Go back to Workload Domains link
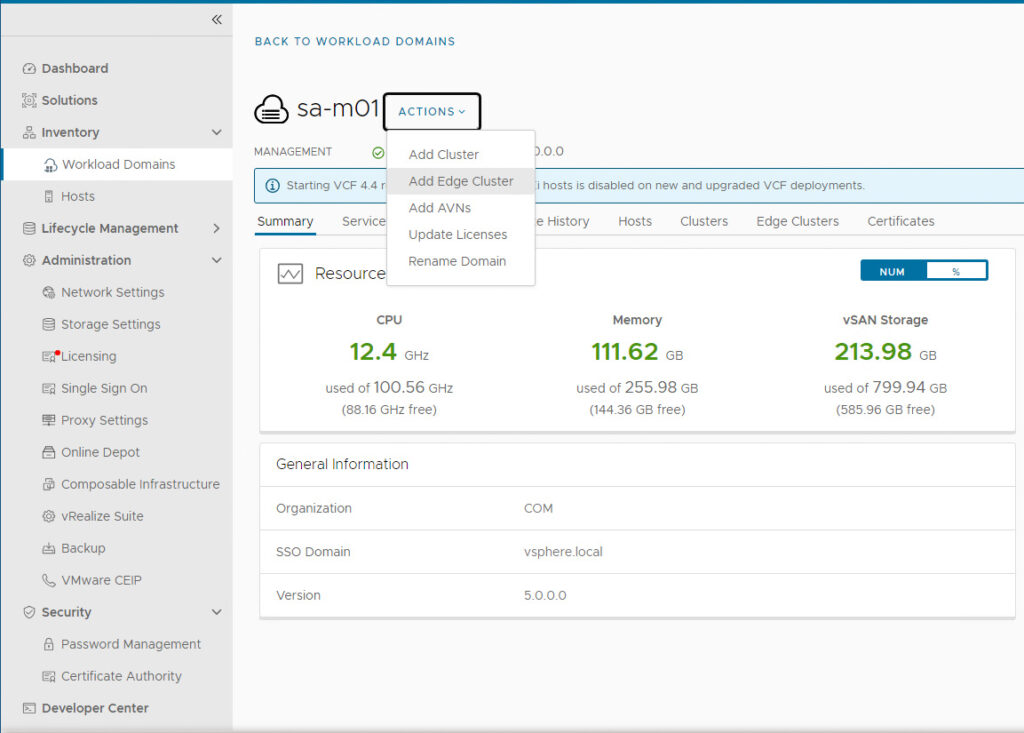 pos(355,42)
